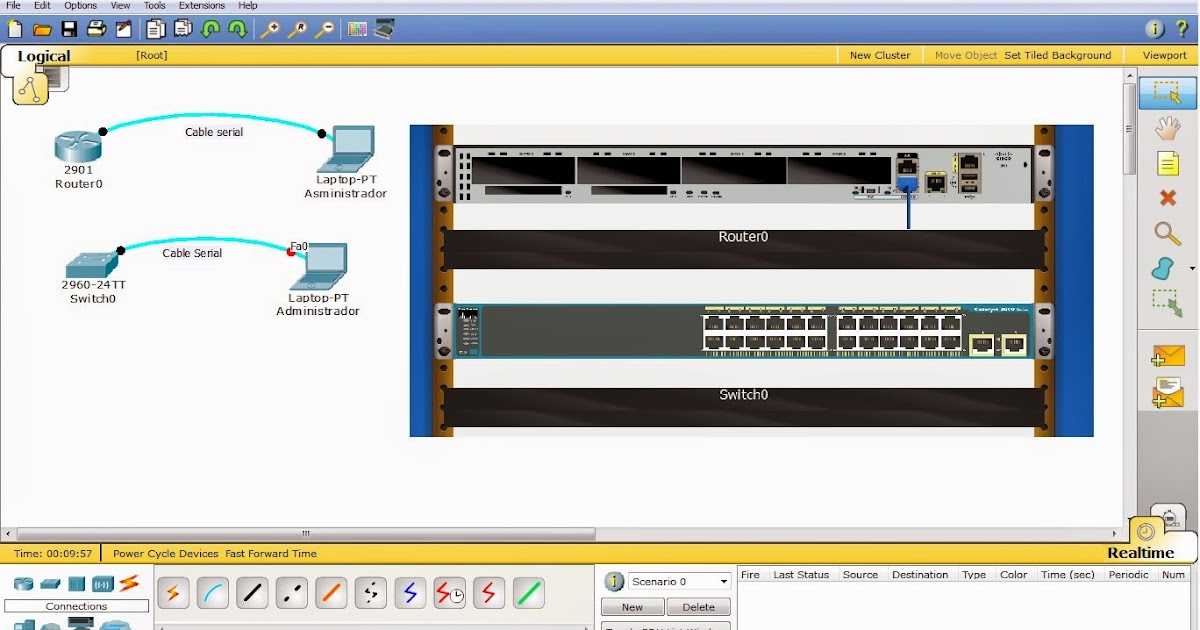Open the Help menu
This screenshot has width=1200, height=630.
[248, 6]
